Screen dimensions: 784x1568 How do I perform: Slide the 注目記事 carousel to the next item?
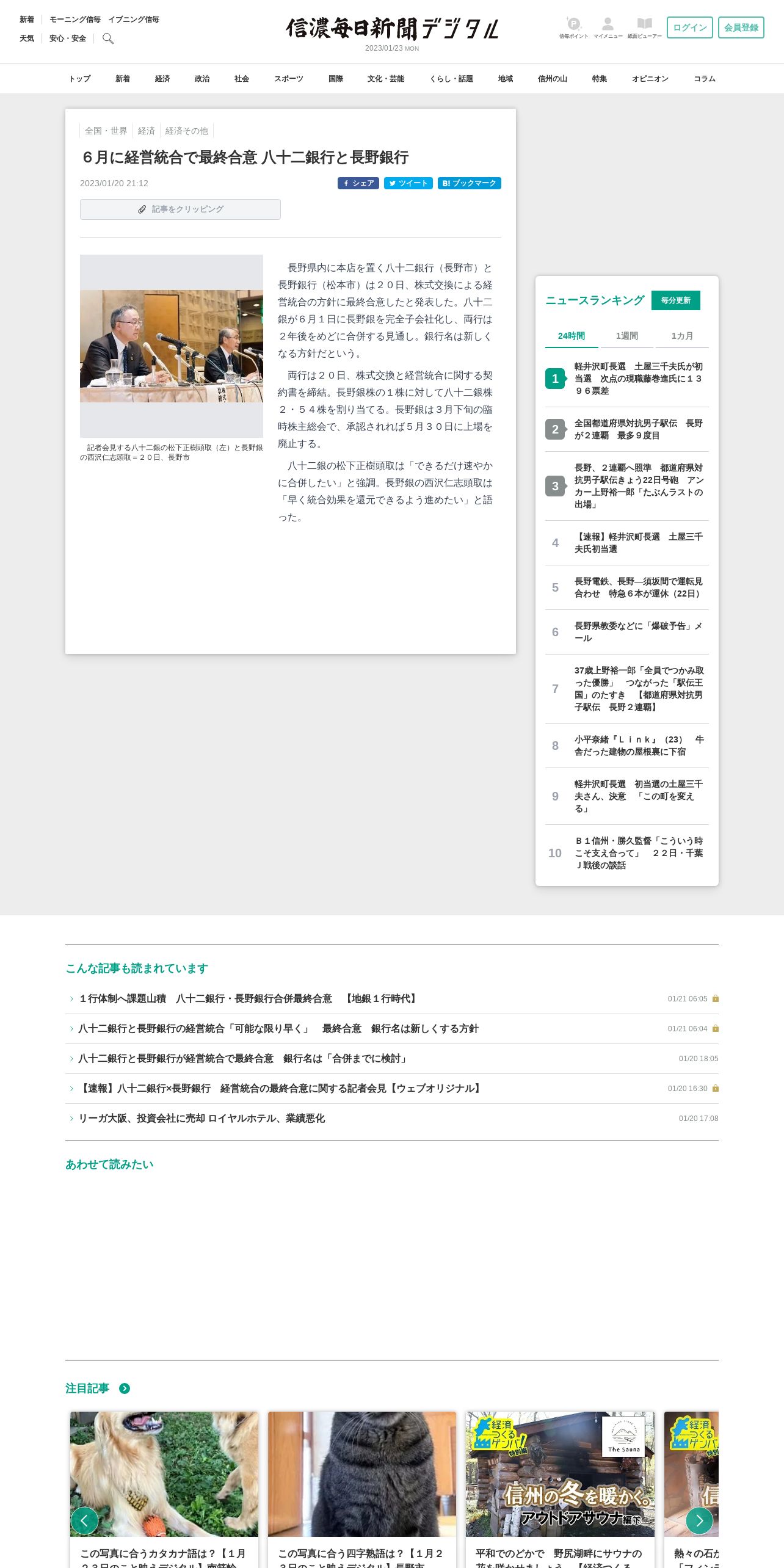tap(699, 1520)
